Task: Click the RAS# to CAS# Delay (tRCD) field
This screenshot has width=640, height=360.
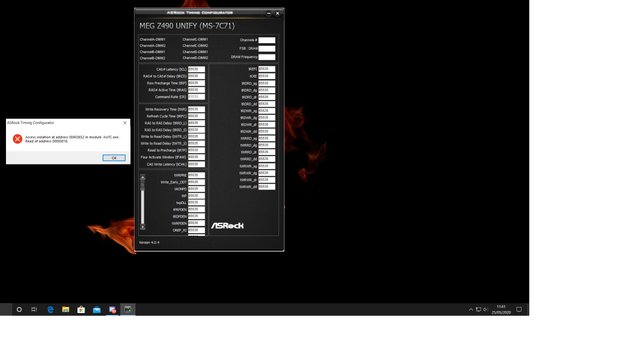Action: pyautogui.click(x=196, y=76)
